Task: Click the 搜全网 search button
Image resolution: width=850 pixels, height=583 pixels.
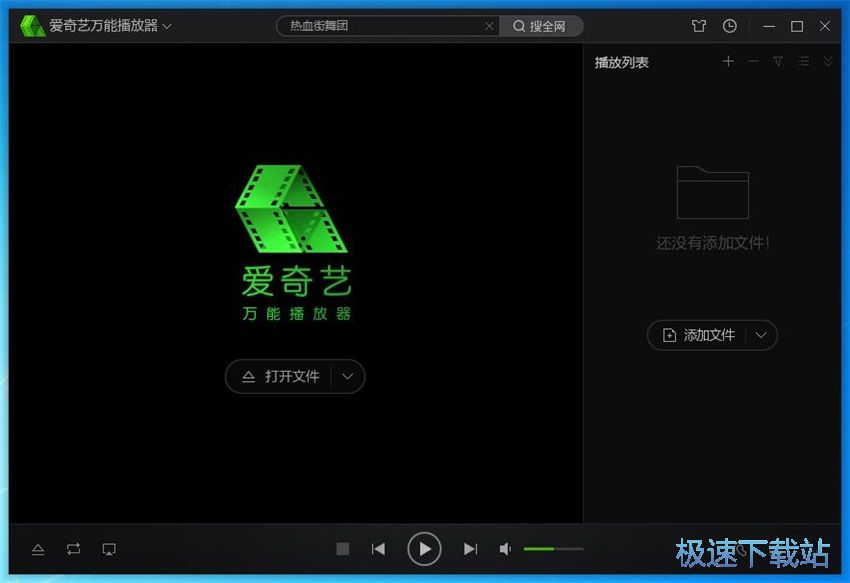Action: (x=540, y=26)
